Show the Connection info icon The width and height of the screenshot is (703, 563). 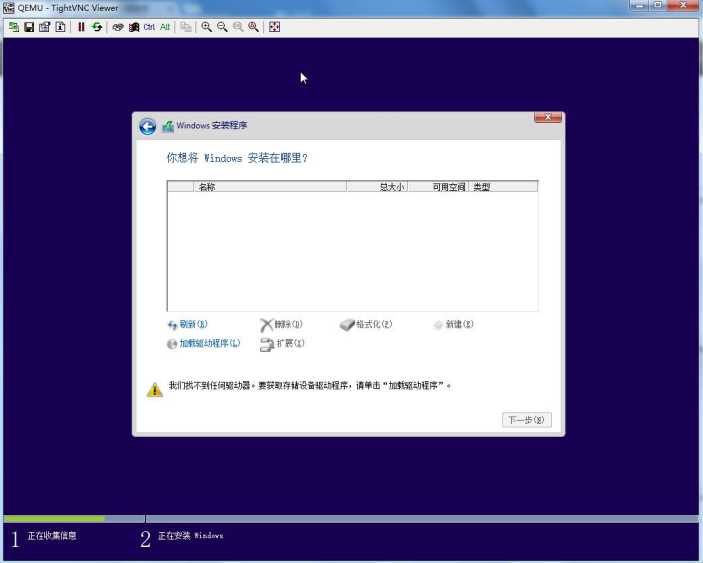point(60,27)
